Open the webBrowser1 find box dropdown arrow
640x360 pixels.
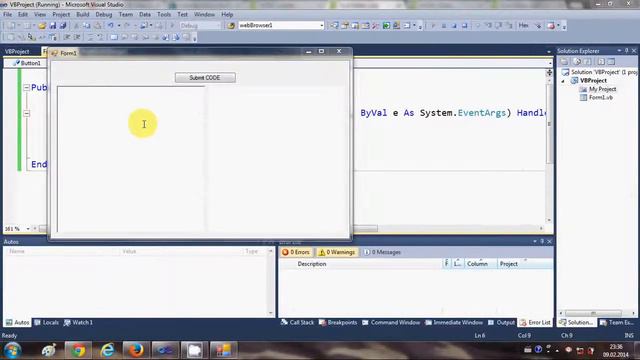point(322,25)
